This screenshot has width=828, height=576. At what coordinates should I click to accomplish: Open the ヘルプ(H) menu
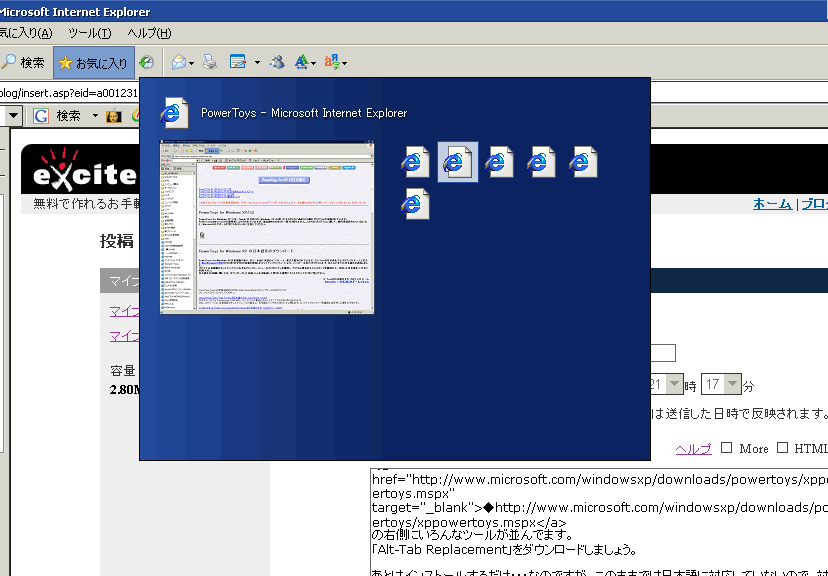pyautogui.click(x=149, y=33)
